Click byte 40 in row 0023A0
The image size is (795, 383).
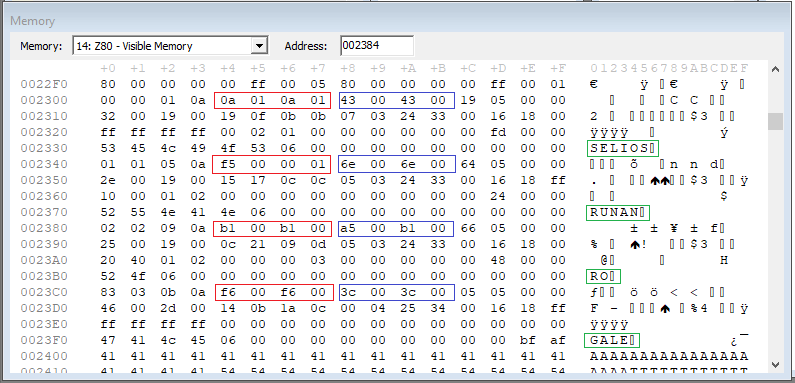coord(138,260)
